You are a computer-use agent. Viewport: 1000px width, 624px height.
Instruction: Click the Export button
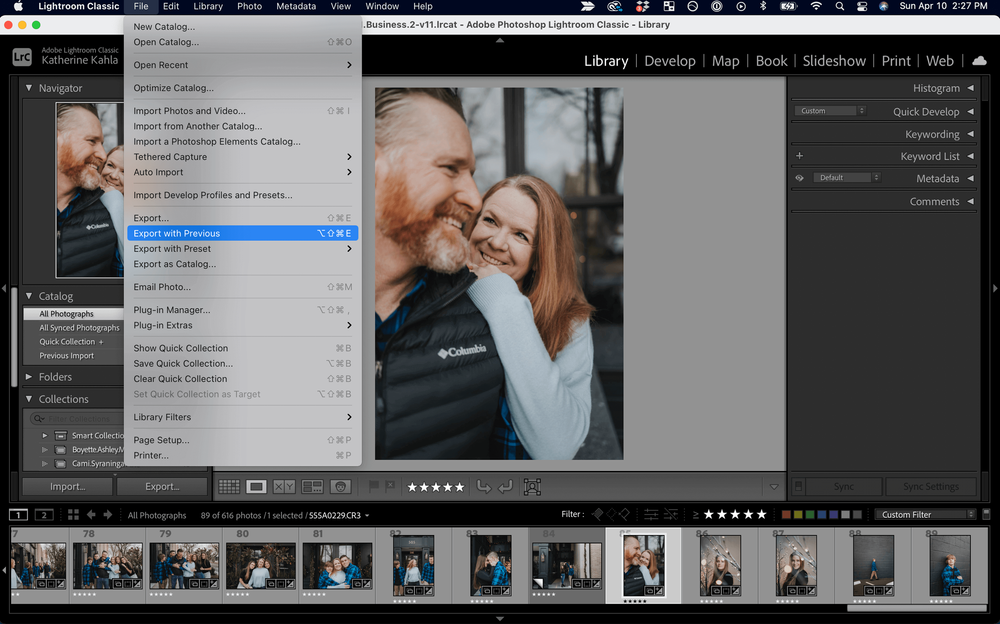(162, 486)
